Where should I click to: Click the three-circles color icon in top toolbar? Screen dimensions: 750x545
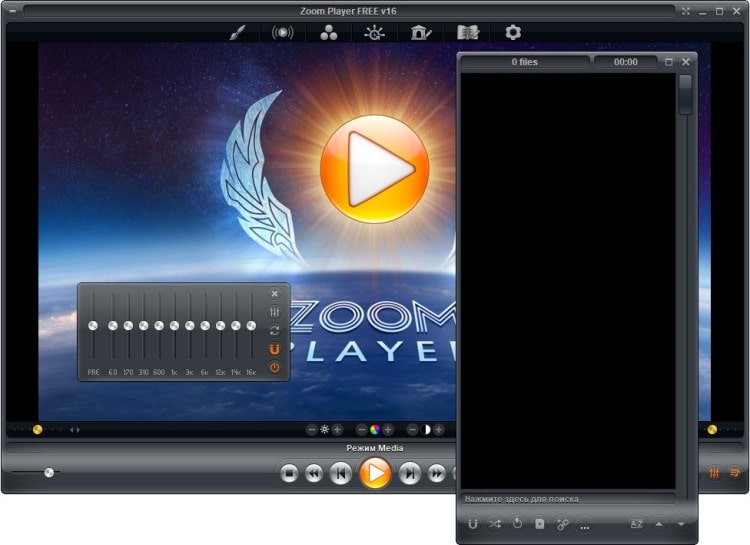point(329,33)
